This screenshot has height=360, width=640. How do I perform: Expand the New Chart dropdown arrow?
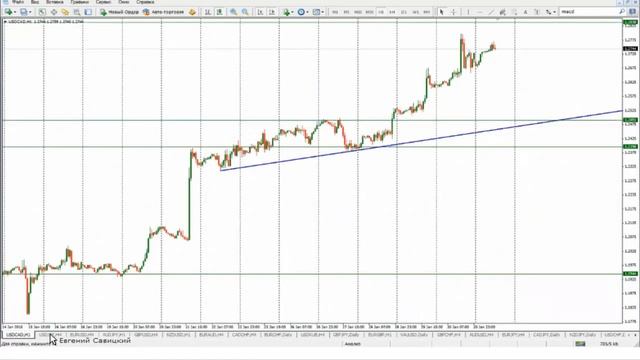pos(15,12)
